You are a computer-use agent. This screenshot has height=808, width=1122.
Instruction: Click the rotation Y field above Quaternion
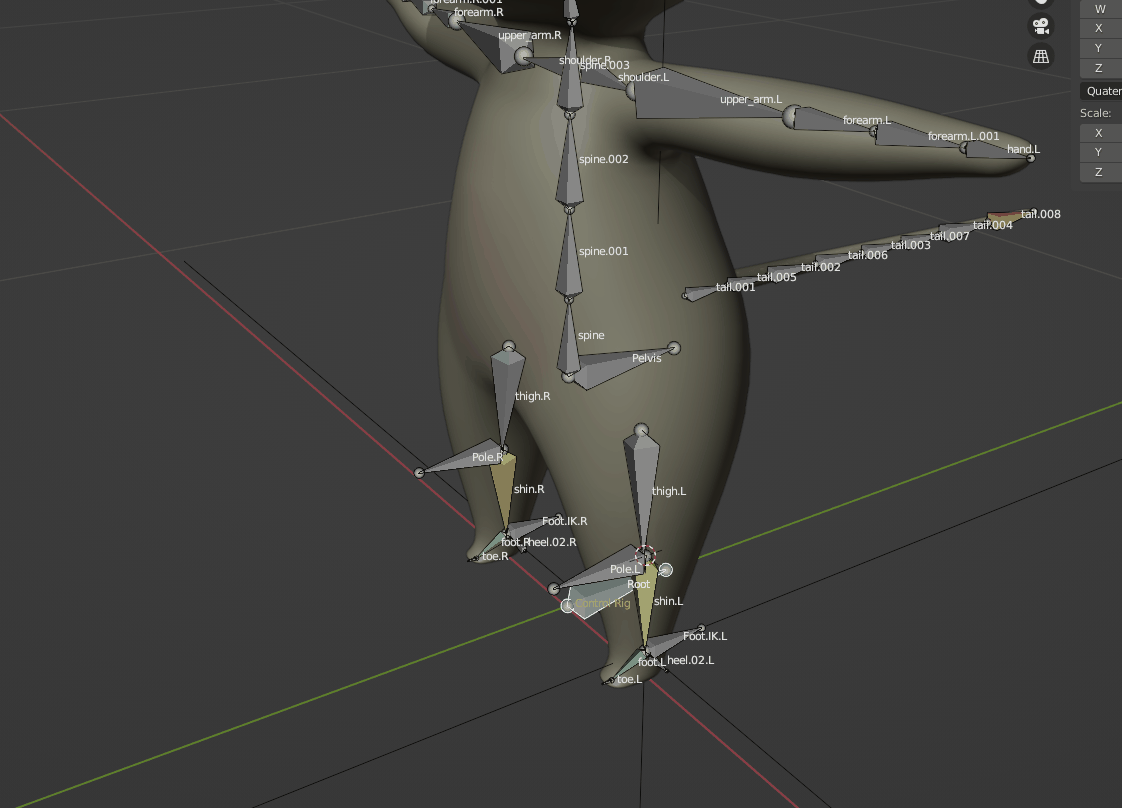[1101, 48]
